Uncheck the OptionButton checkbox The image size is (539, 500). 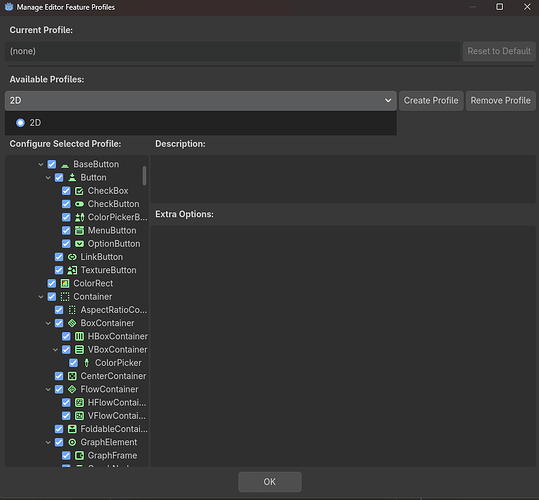(x=66, y=244)
